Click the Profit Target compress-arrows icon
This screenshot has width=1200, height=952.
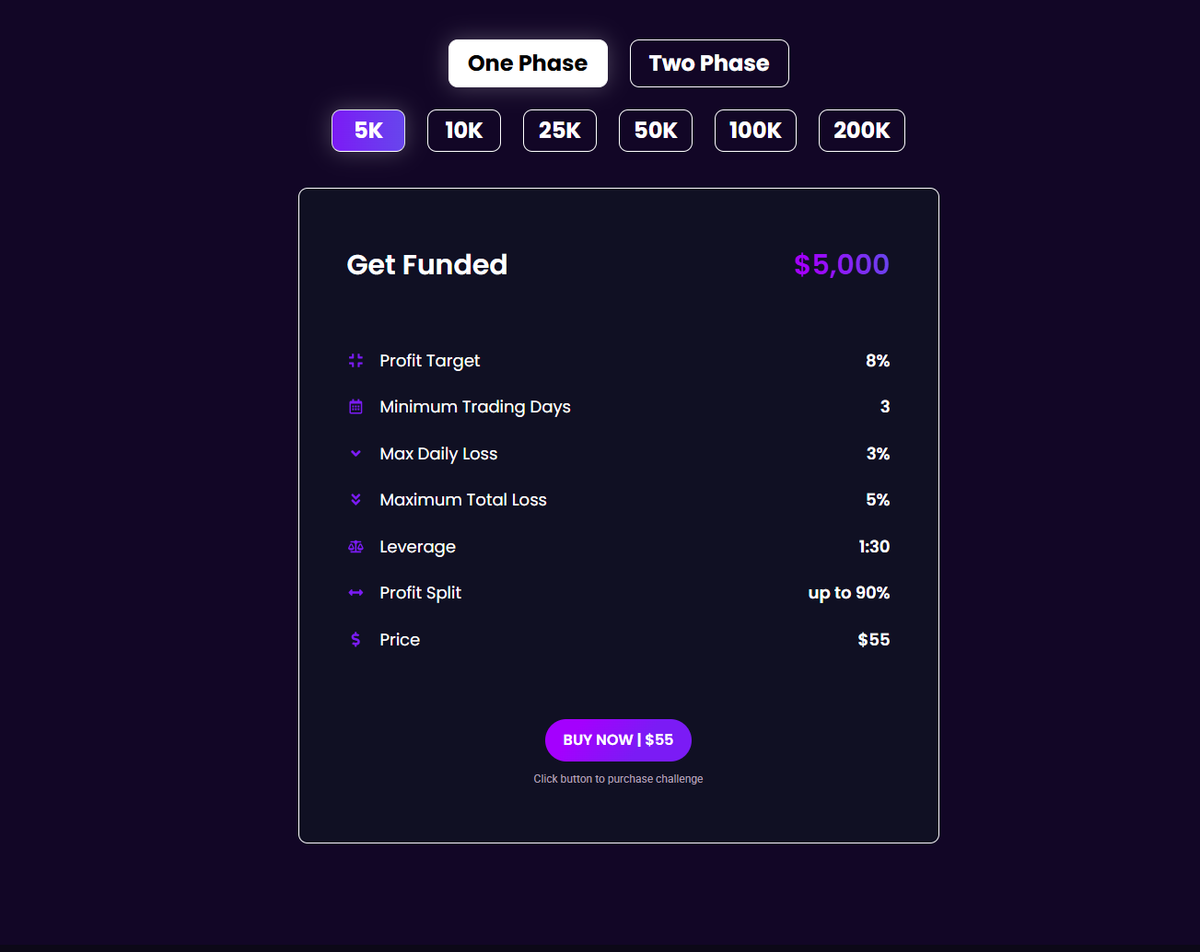click(356, 360)
